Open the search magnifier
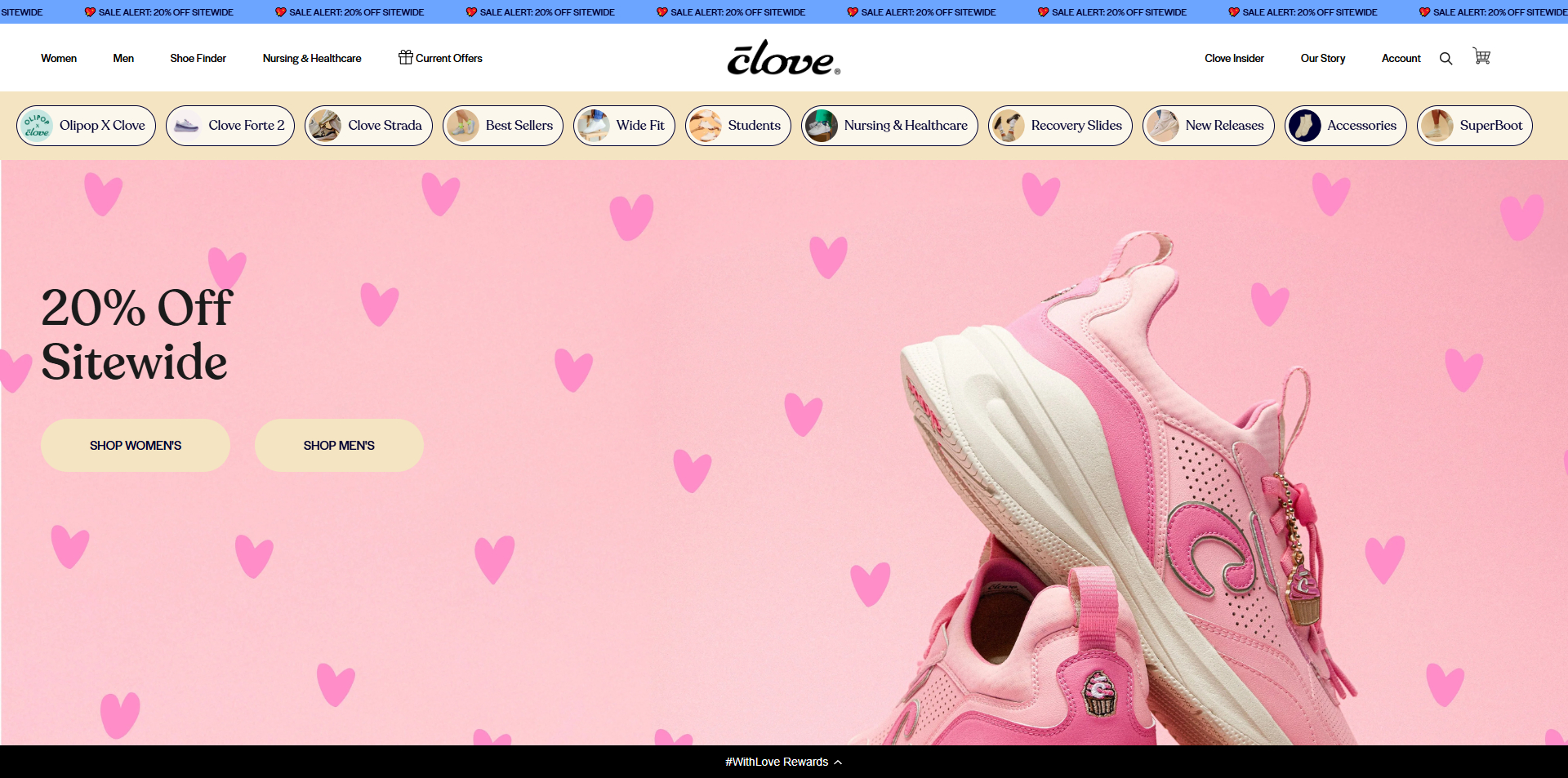 click(1445, 58)
